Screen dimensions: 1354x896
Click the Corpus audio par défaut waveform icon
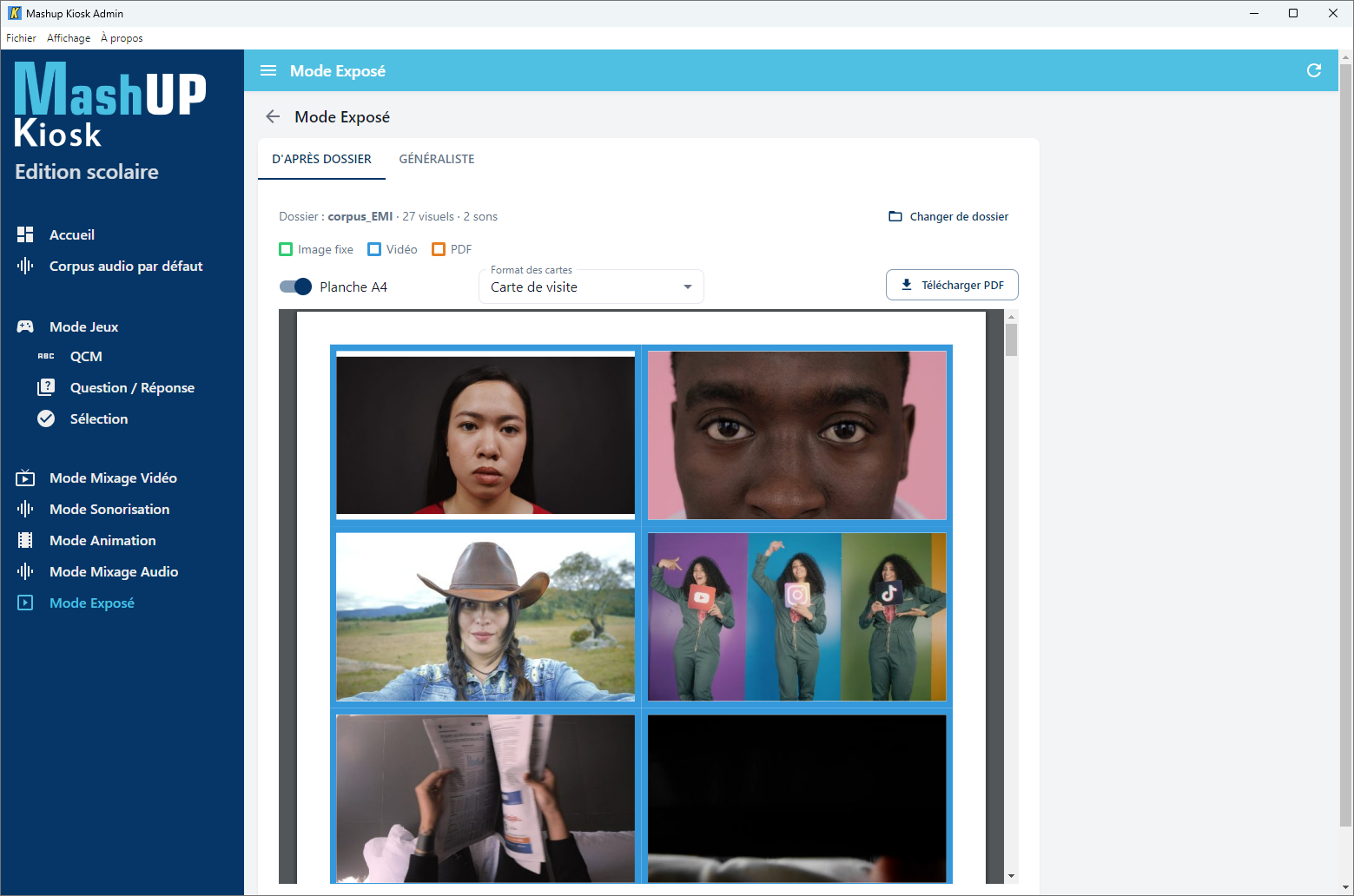coord(25,266)
